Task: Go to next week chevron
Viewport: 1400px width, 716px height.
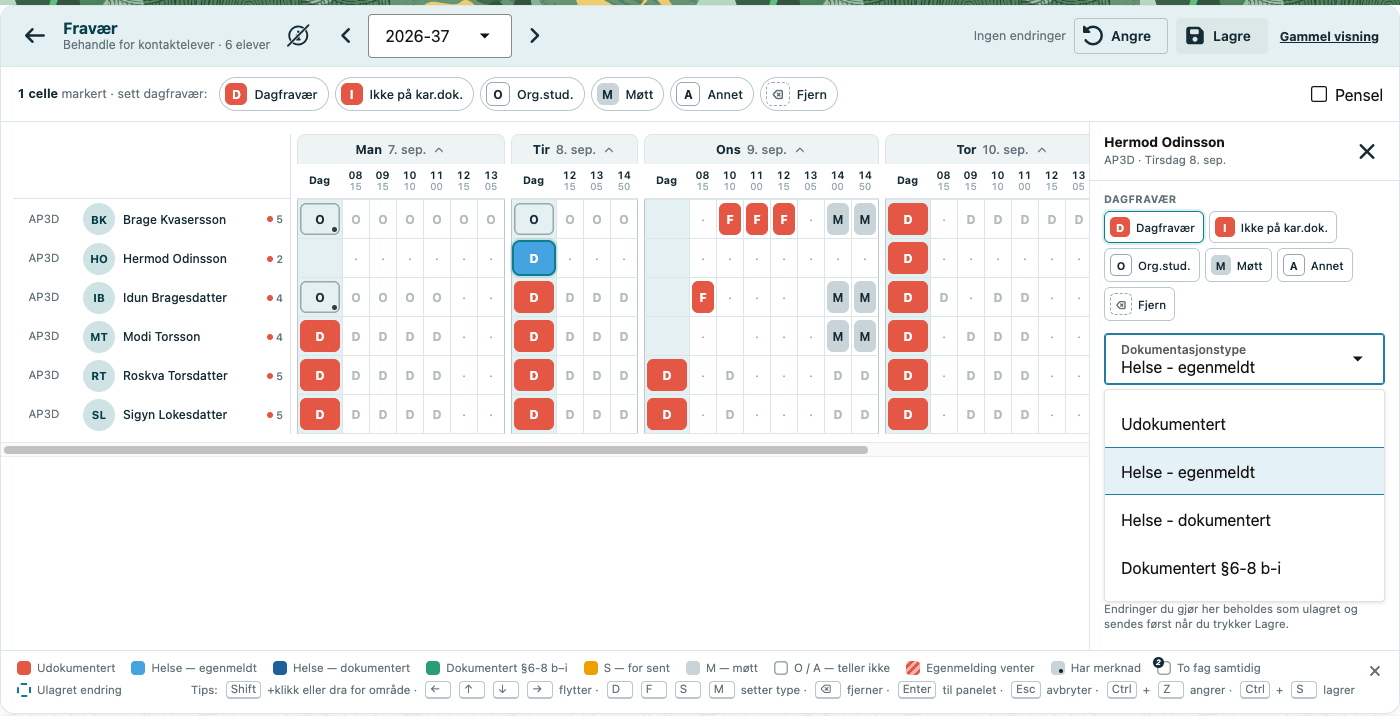Action: (x=535, y=36)
